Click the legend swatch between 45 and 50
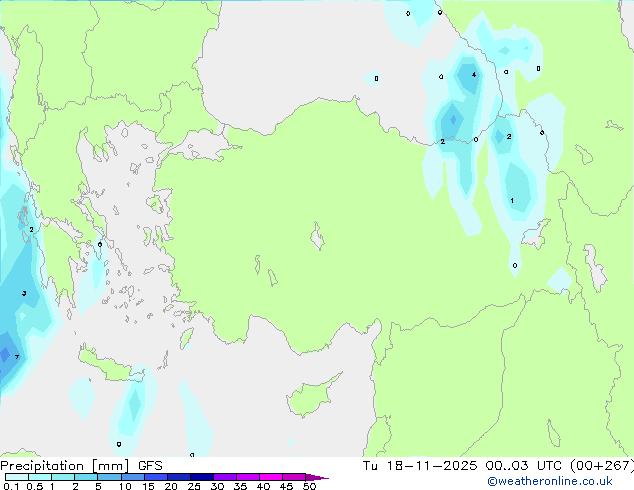This screenshot has height=490, width=634. click(x=294, y=477)
